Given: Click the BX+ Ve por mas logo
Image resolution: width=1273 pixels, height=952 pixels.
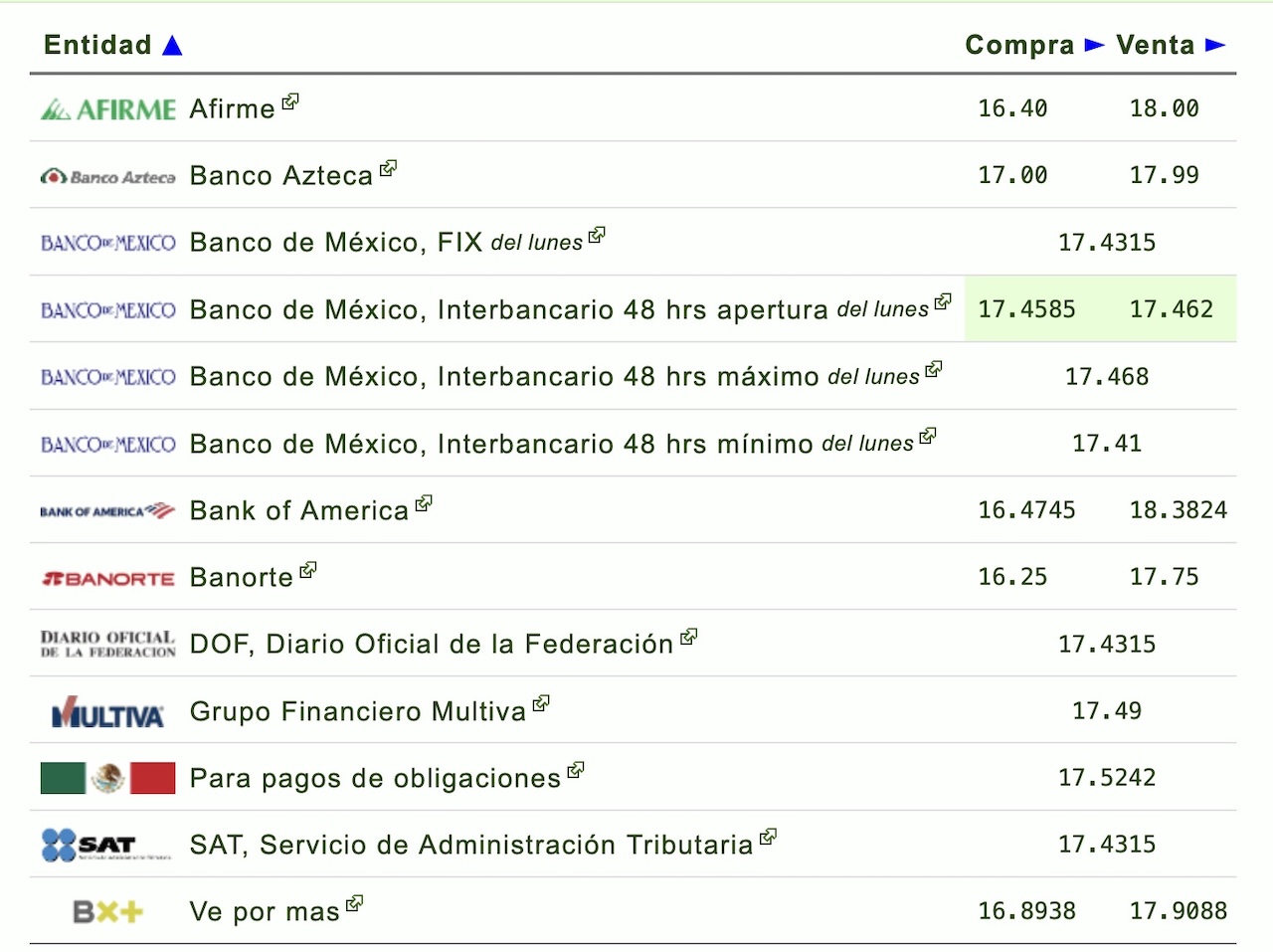Looking at the screenshot, I should click(108, 911).
